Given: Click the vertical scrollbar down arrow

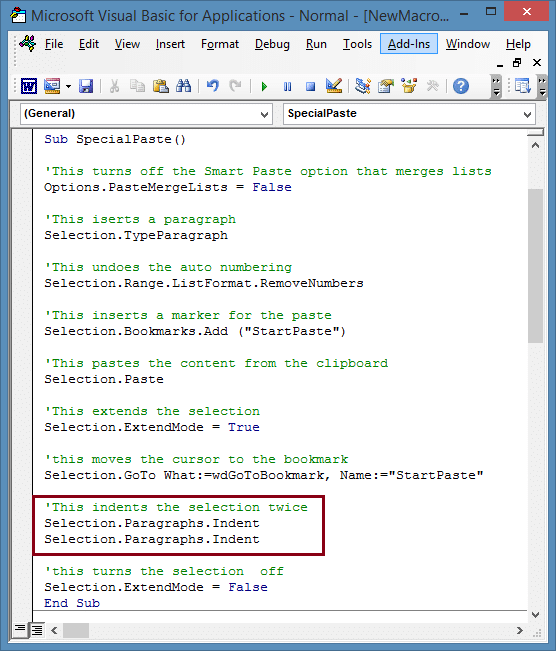Looking at the screenshot, I should click(x=536, y=614).
